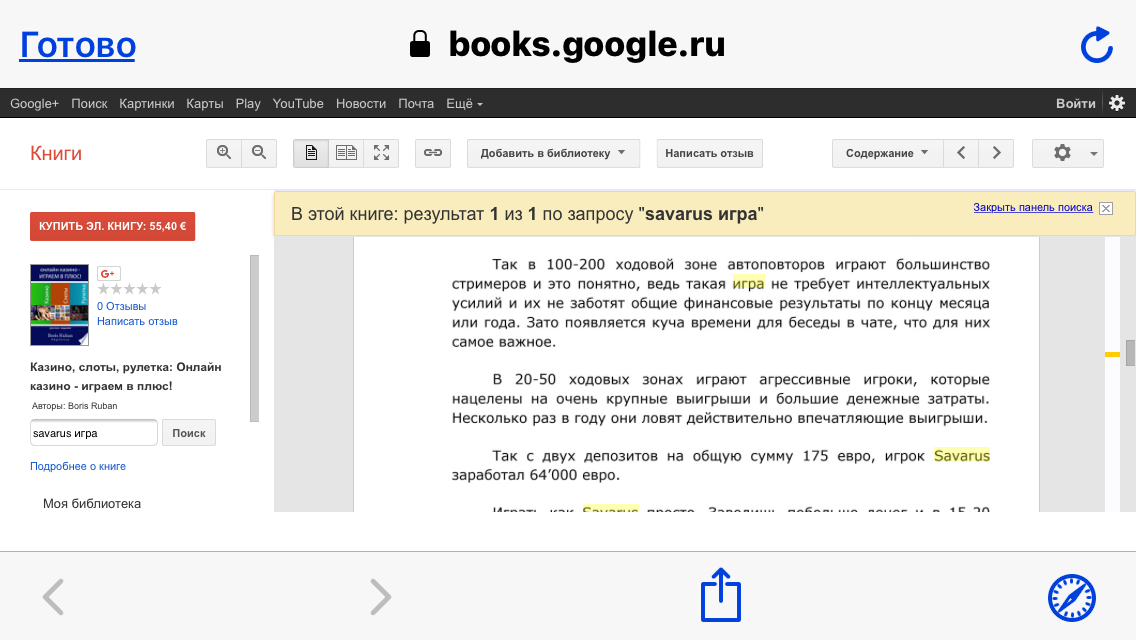Zoom in with magnifier plus icon
Viewport: 1136px width, 640px height.
(x=224, y=153)
